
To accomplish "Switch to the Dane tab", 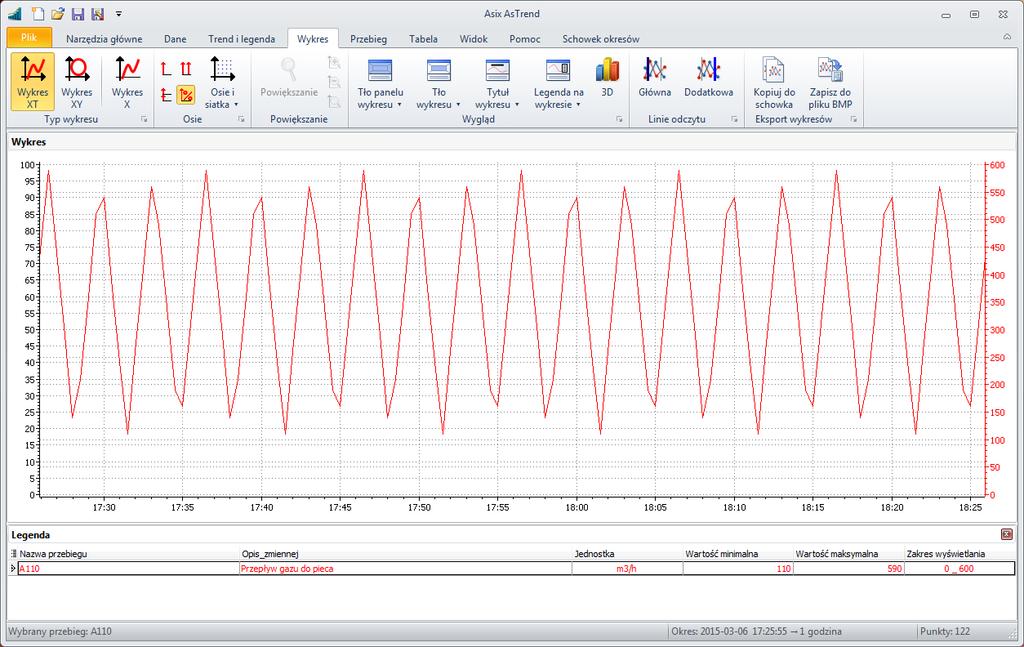I will pyautogui.click(x=175, y=39).
